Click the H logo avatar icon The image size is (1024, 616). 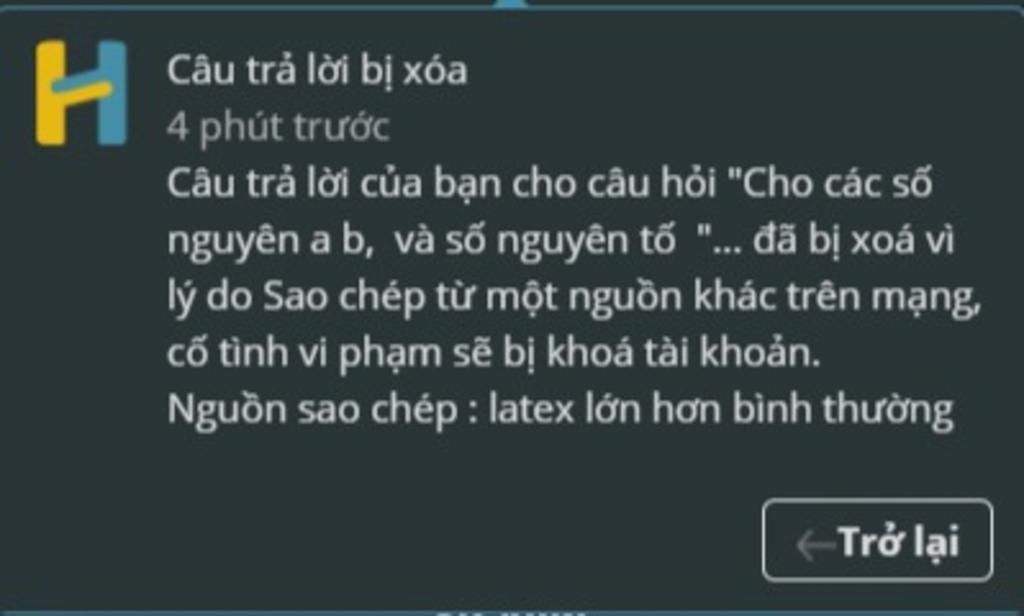(81, 93)
